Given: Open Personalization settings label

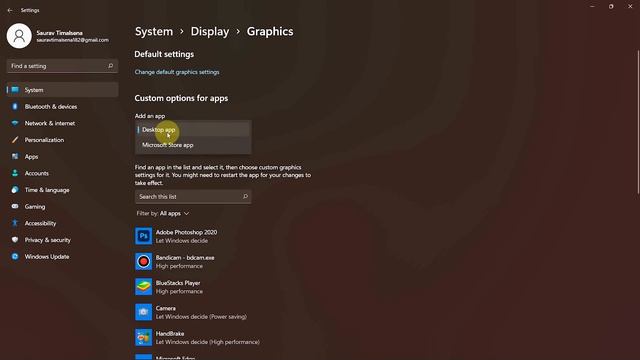Looking at the screenshot, I should [44, 140].
